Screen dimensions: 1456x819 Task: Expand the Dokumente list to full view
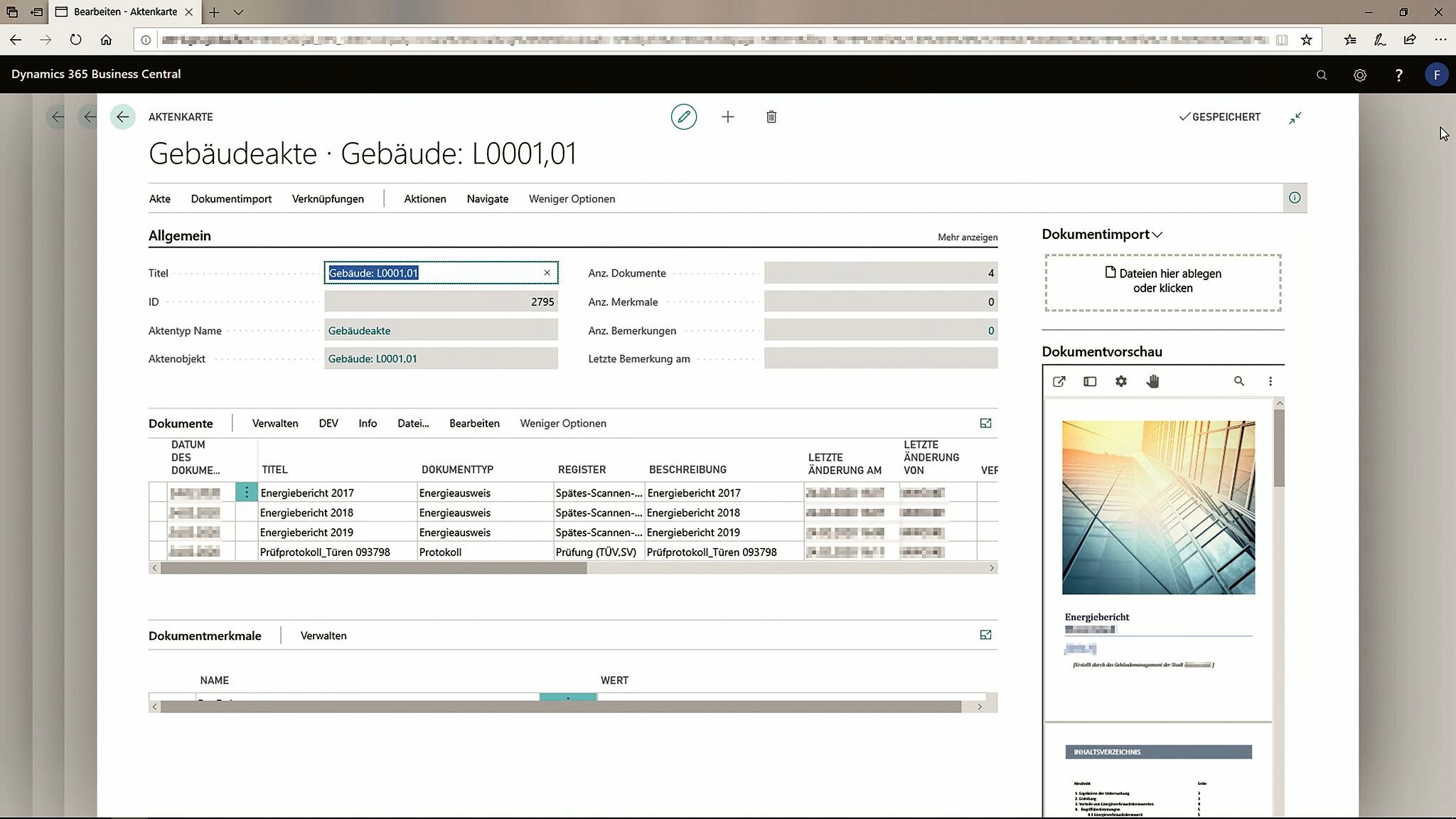coord(985,423)
